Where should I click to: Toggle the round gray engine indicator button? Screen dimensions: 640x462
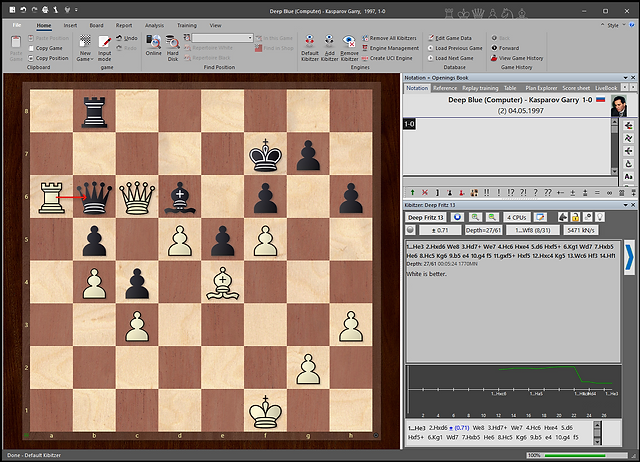click(x=410, y=230)
